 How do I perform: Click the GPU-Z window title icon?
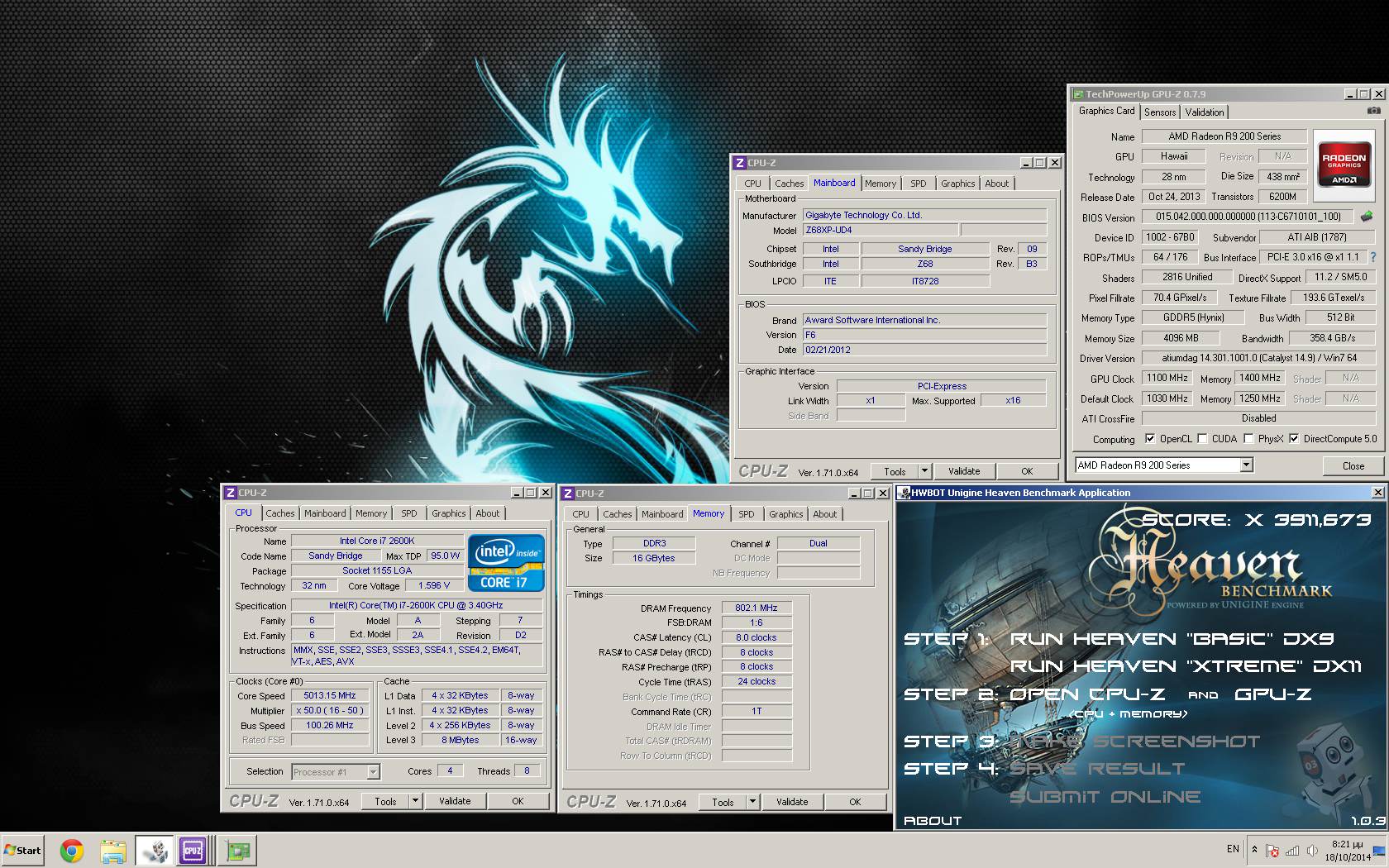click(1078, 94)
